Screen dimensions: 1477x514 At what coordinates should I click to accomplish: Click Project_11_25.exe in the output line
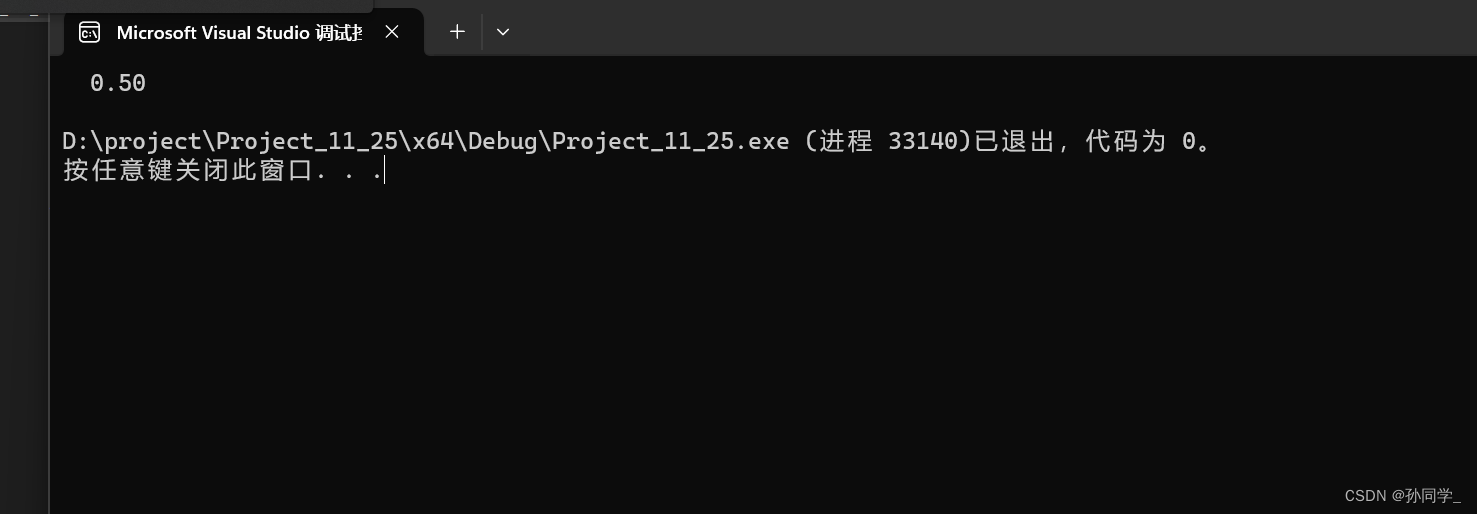click(670, 141)
